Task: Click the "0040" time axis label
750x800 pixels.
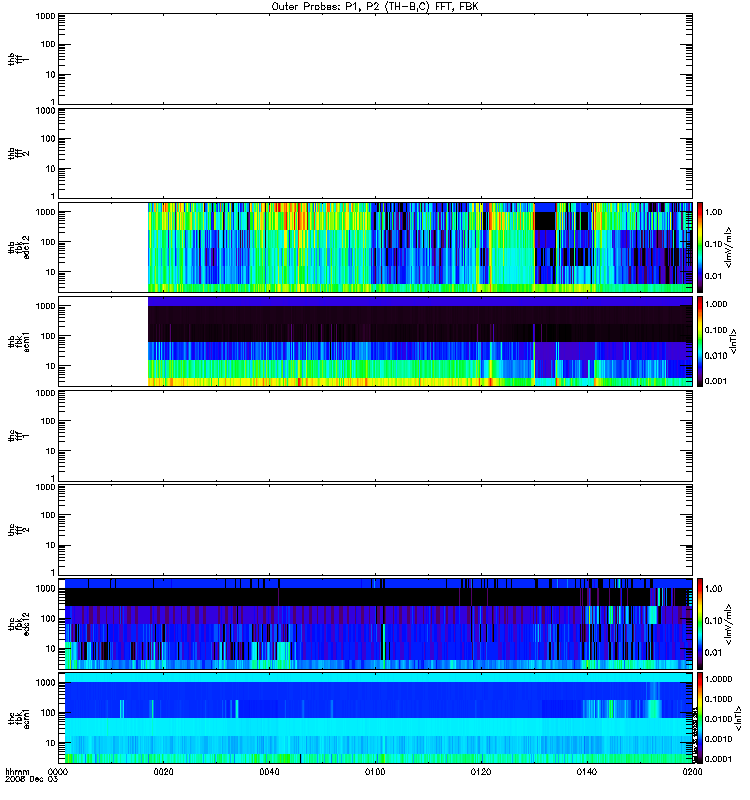Action: (269, 772)
